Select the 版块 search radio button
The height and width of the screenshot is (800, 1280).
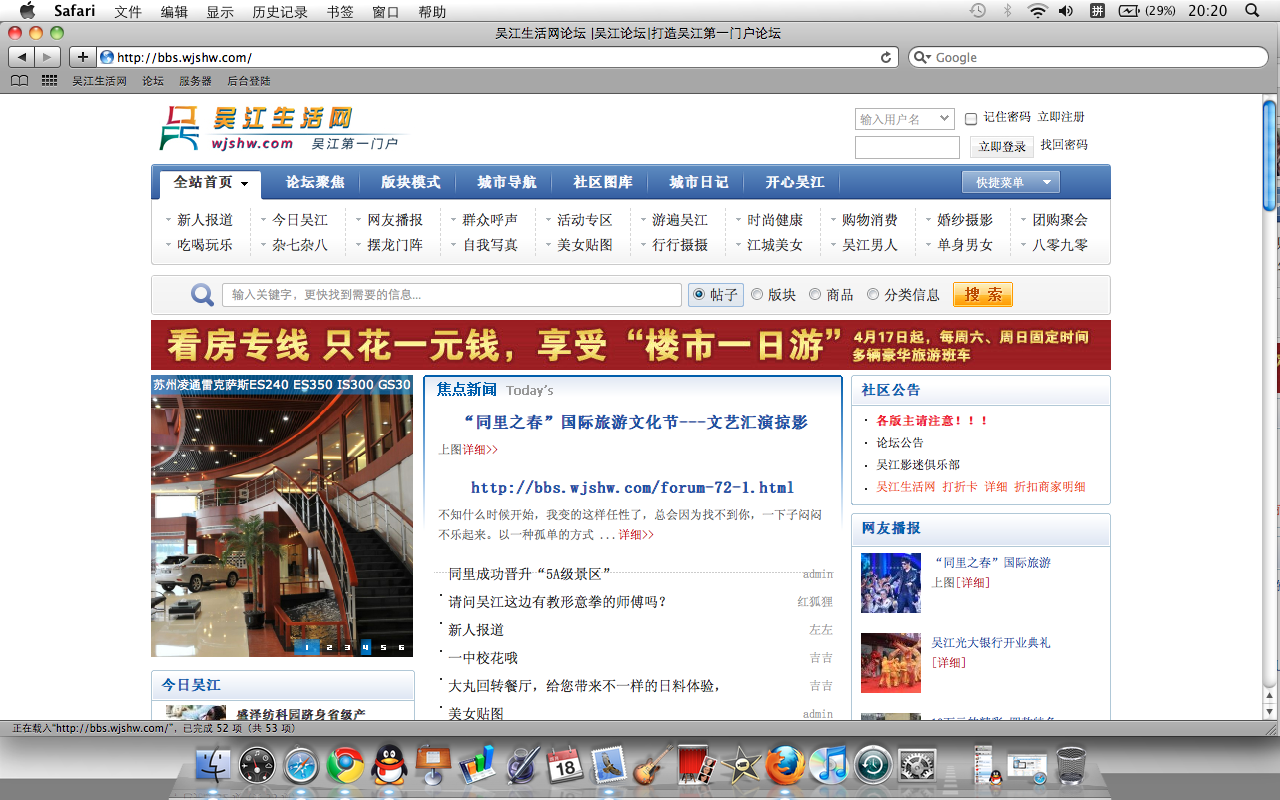[757, 295]
